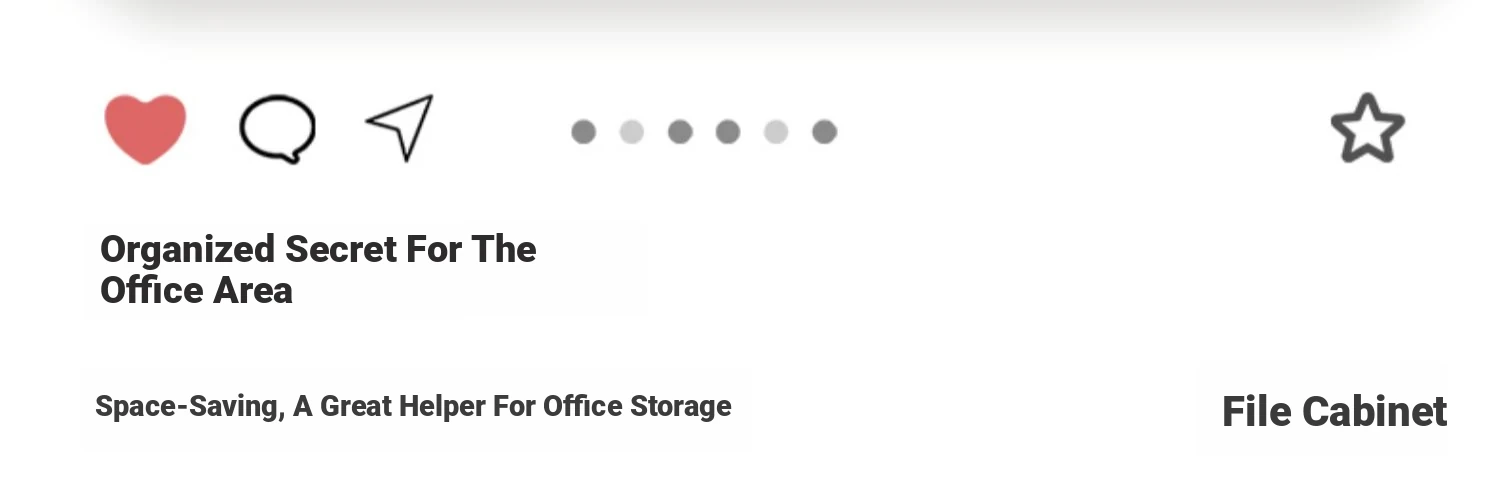This screenshot has height=479, width=1500.
Task: Tap the Space-Saving caption text
Action: coord(413,407)
